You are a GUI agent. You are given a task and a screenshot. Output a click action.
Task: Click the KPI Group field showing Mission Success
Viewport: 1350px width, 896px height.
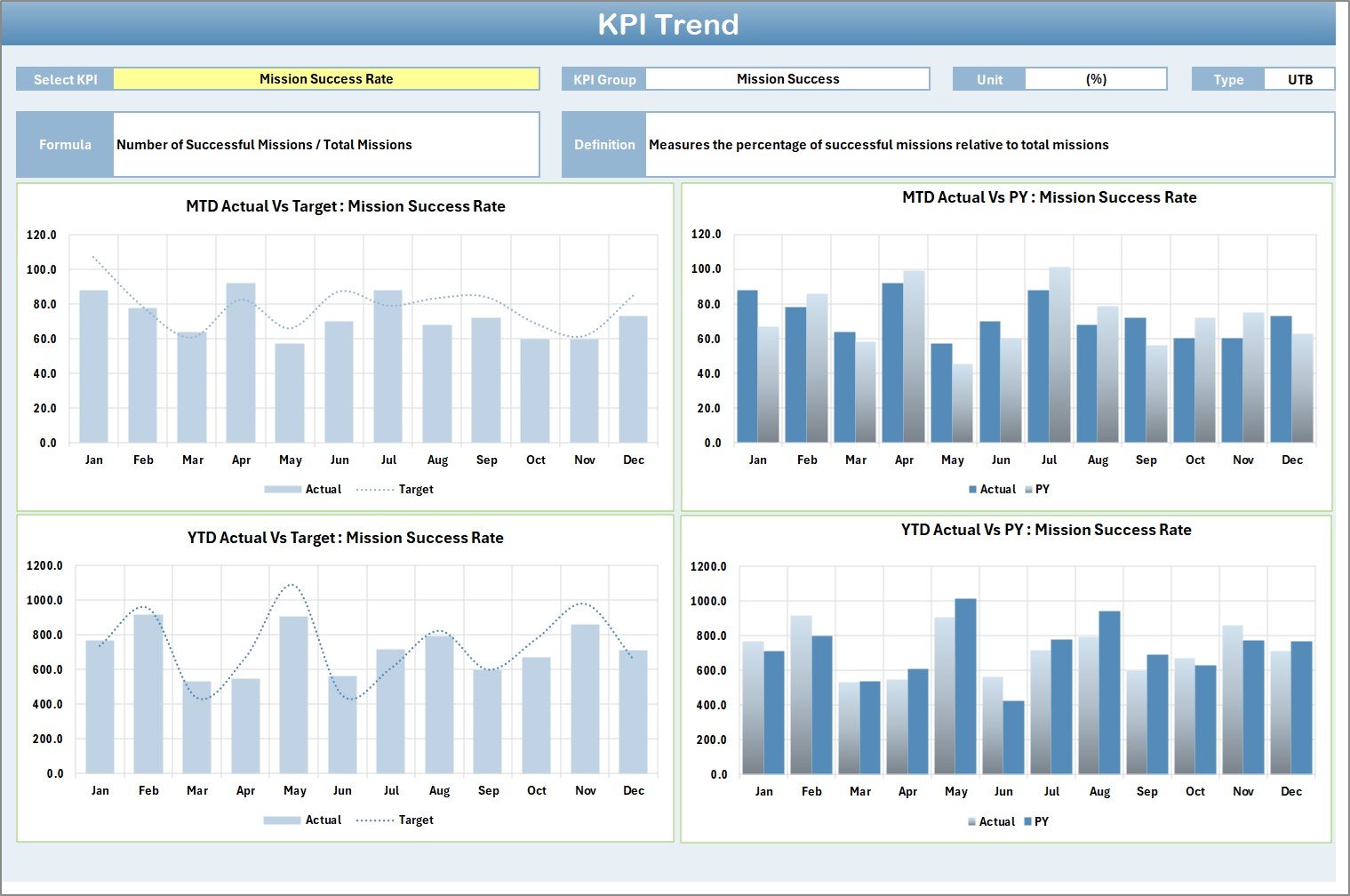(787, 78)
